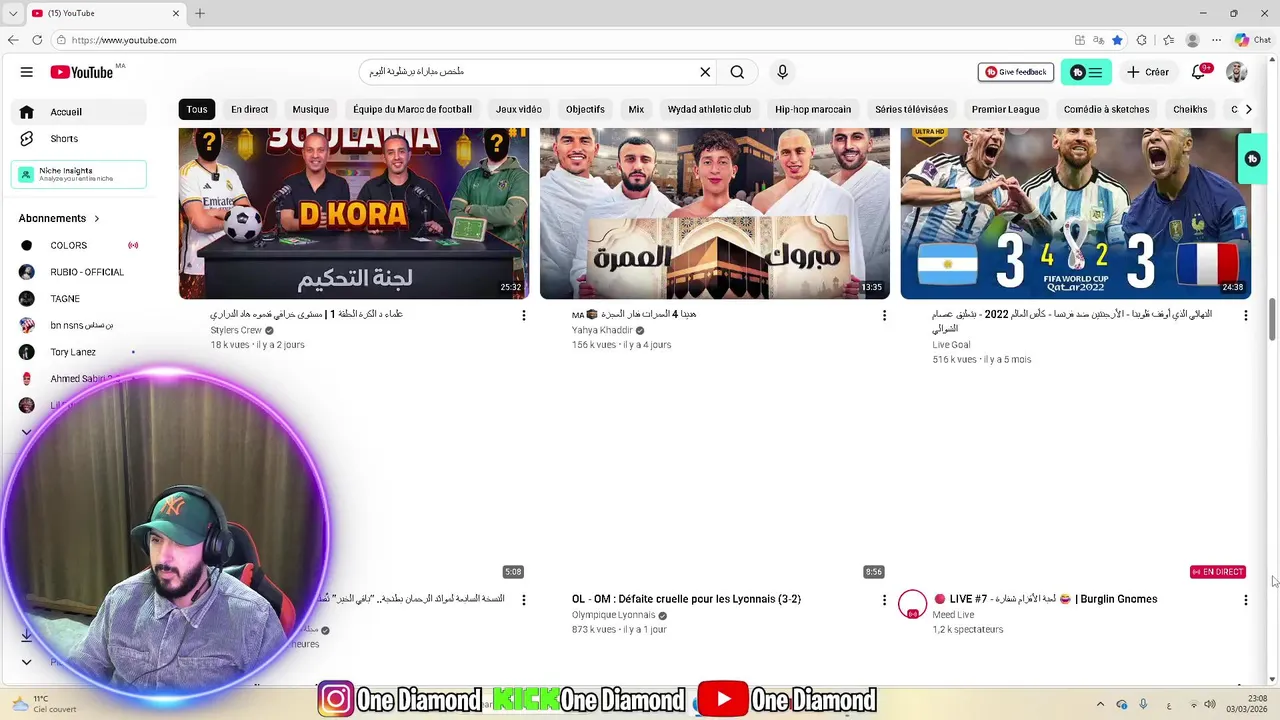Open options menu for Meed Live stream
Screen dimensions: 1280x720
(x=1245, y=600)
